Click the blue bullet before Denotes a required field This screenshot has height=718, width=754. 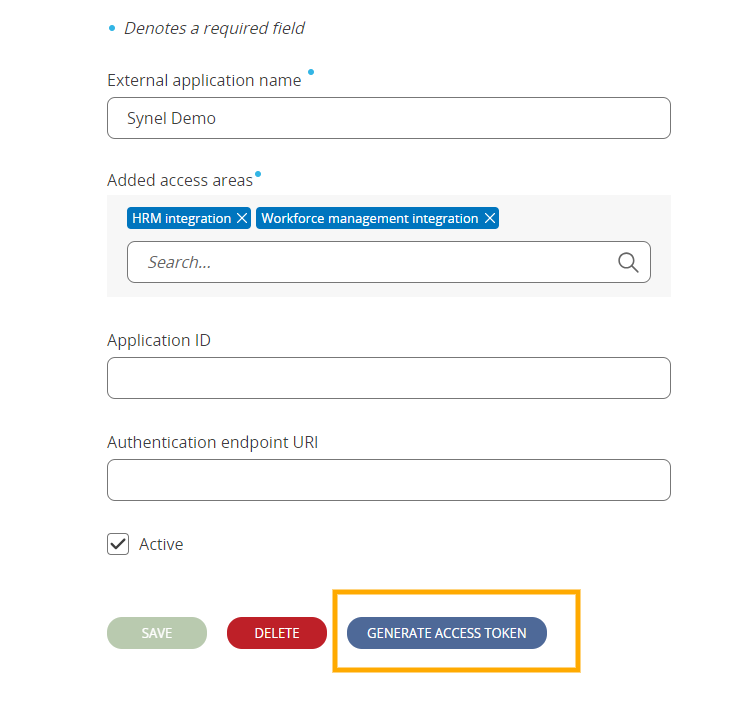(x=112, y=28)
